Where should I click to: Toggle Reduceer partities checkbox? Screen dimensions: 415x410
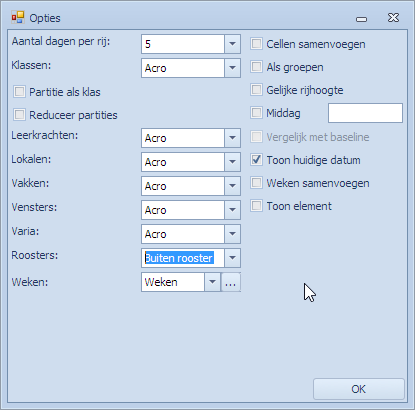tap(19, 115)
